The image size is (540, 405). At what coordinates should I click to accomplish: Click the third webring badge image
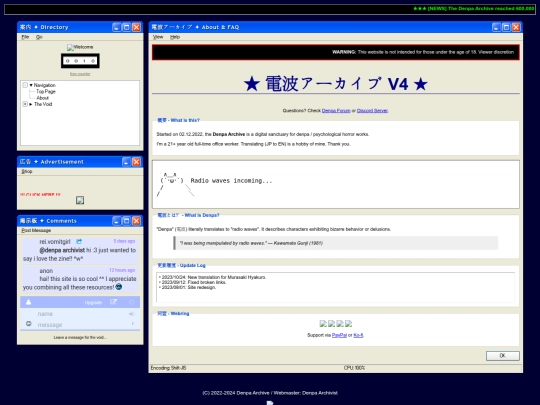(x=340, y=323)
